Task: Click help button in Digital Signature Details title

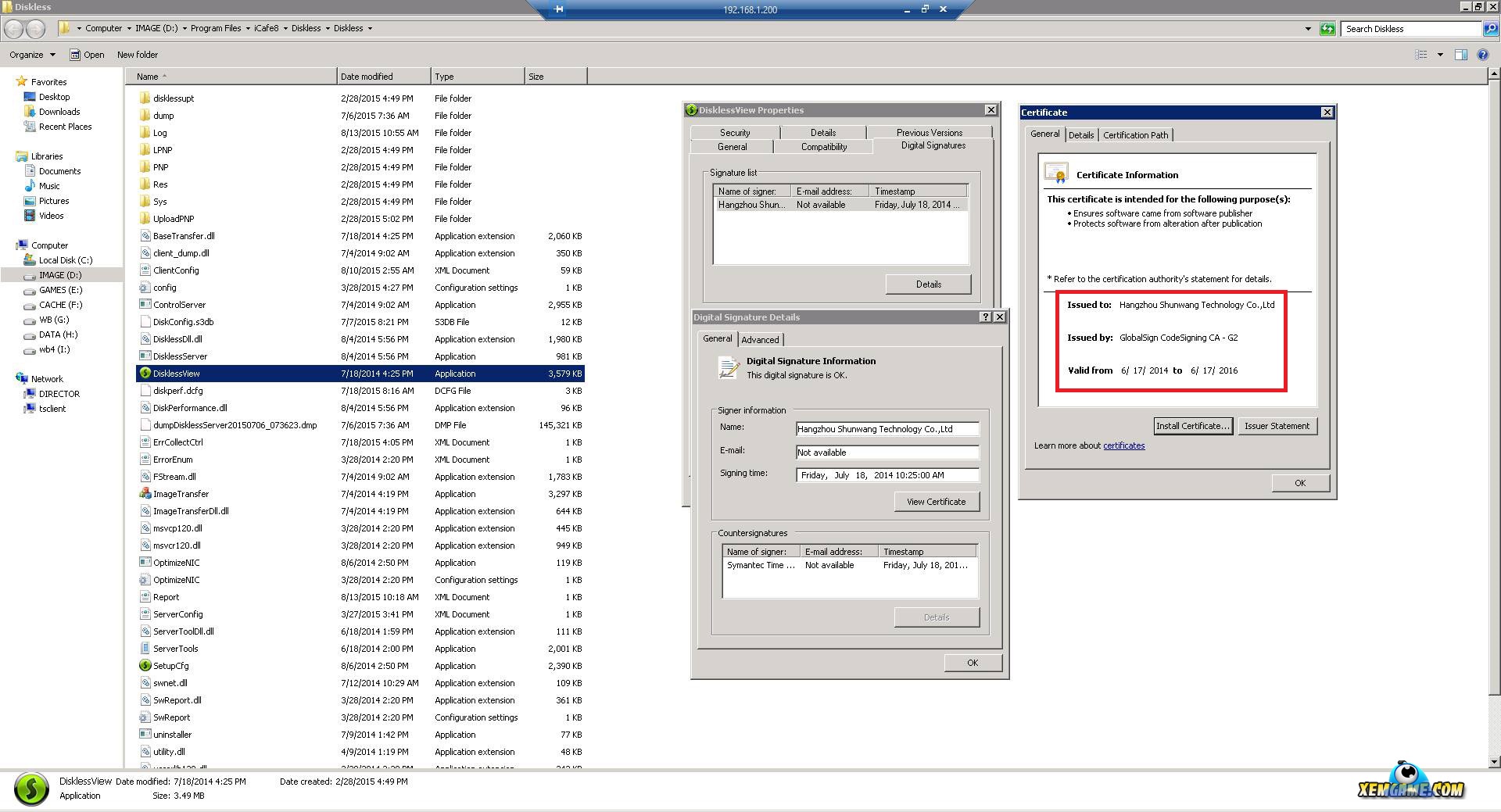Action: click(985, 317)
